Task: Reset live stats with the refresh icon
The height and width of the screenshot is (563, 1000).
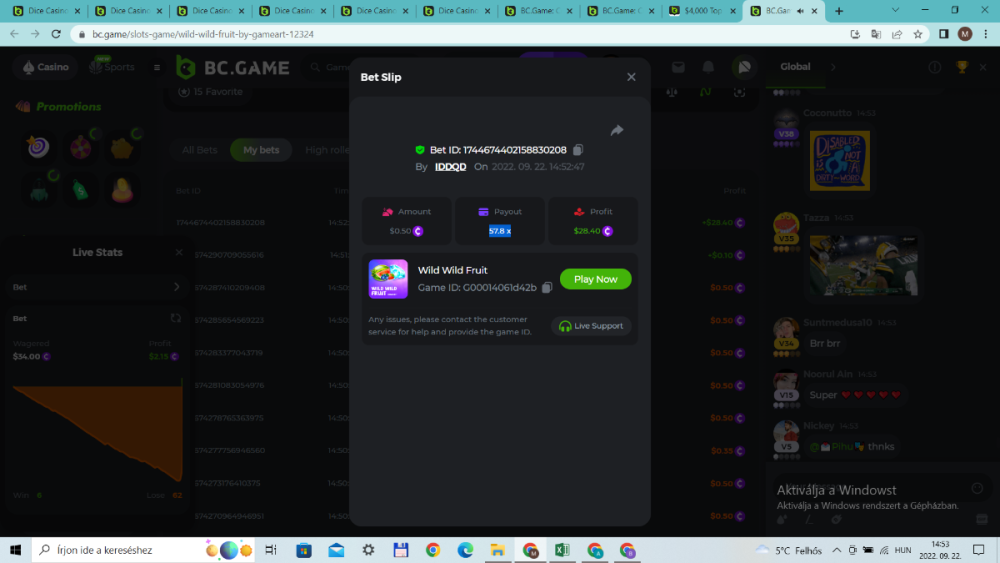Action: point(176,318)
